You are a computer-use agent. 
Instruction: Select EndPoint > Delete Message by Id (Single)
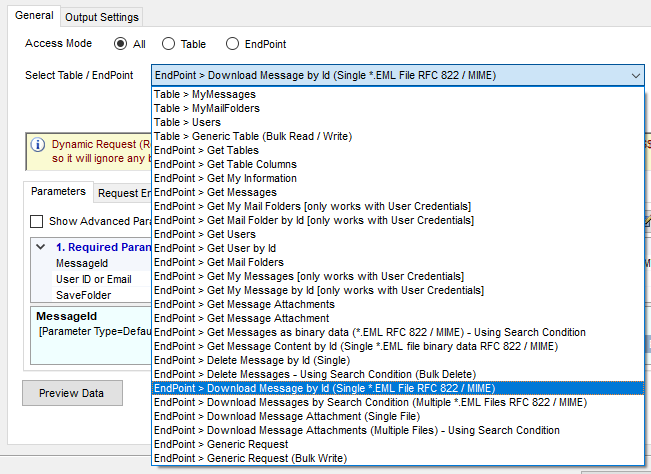(253, 360)
